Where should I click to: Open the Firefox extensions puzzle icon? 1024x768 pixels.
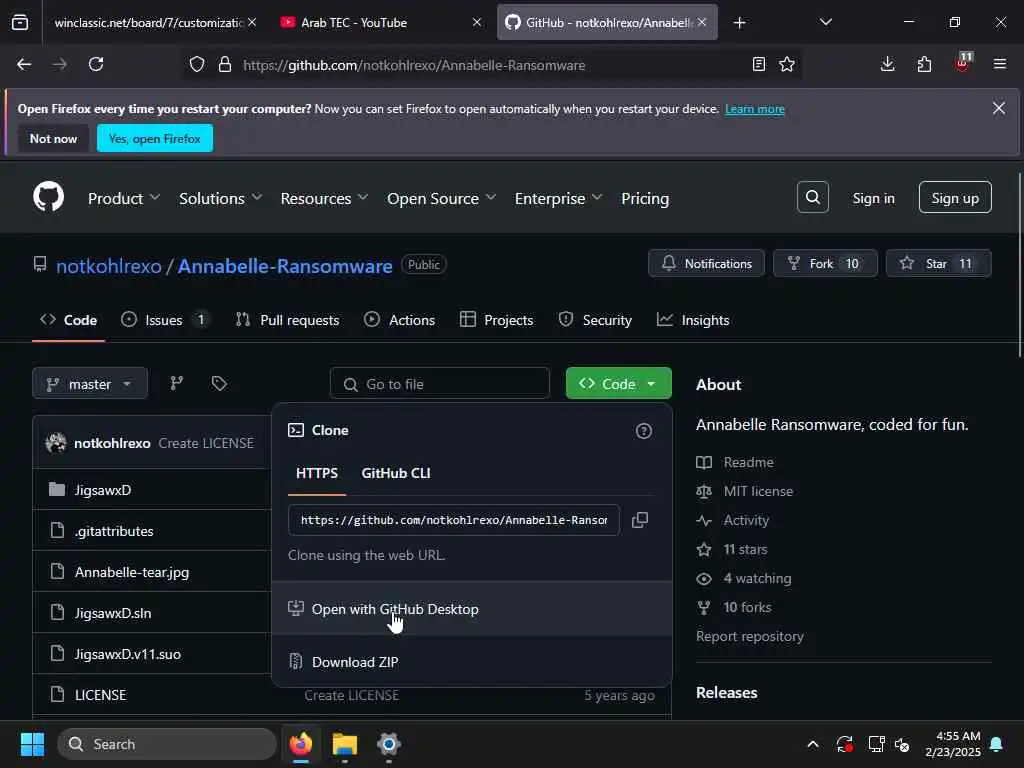click(x=924, y=64)
